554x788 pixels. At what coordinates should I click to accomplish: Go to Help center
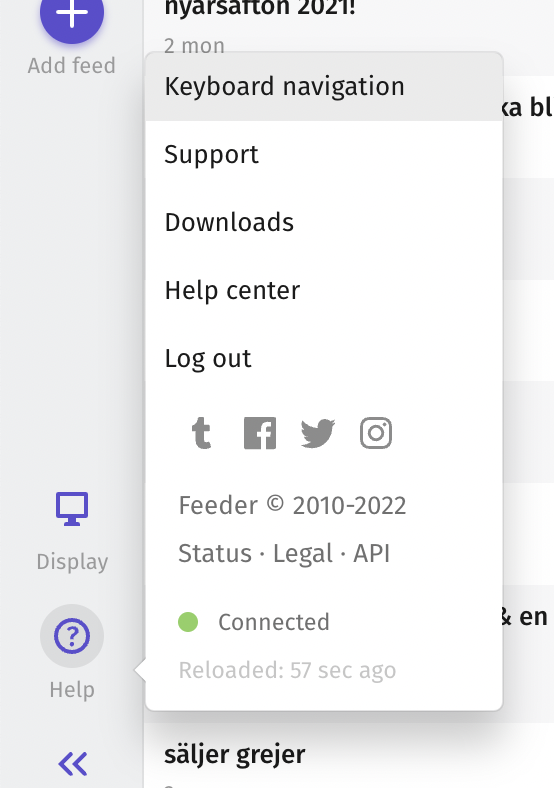pyautogui.click(x=324, y=290)
